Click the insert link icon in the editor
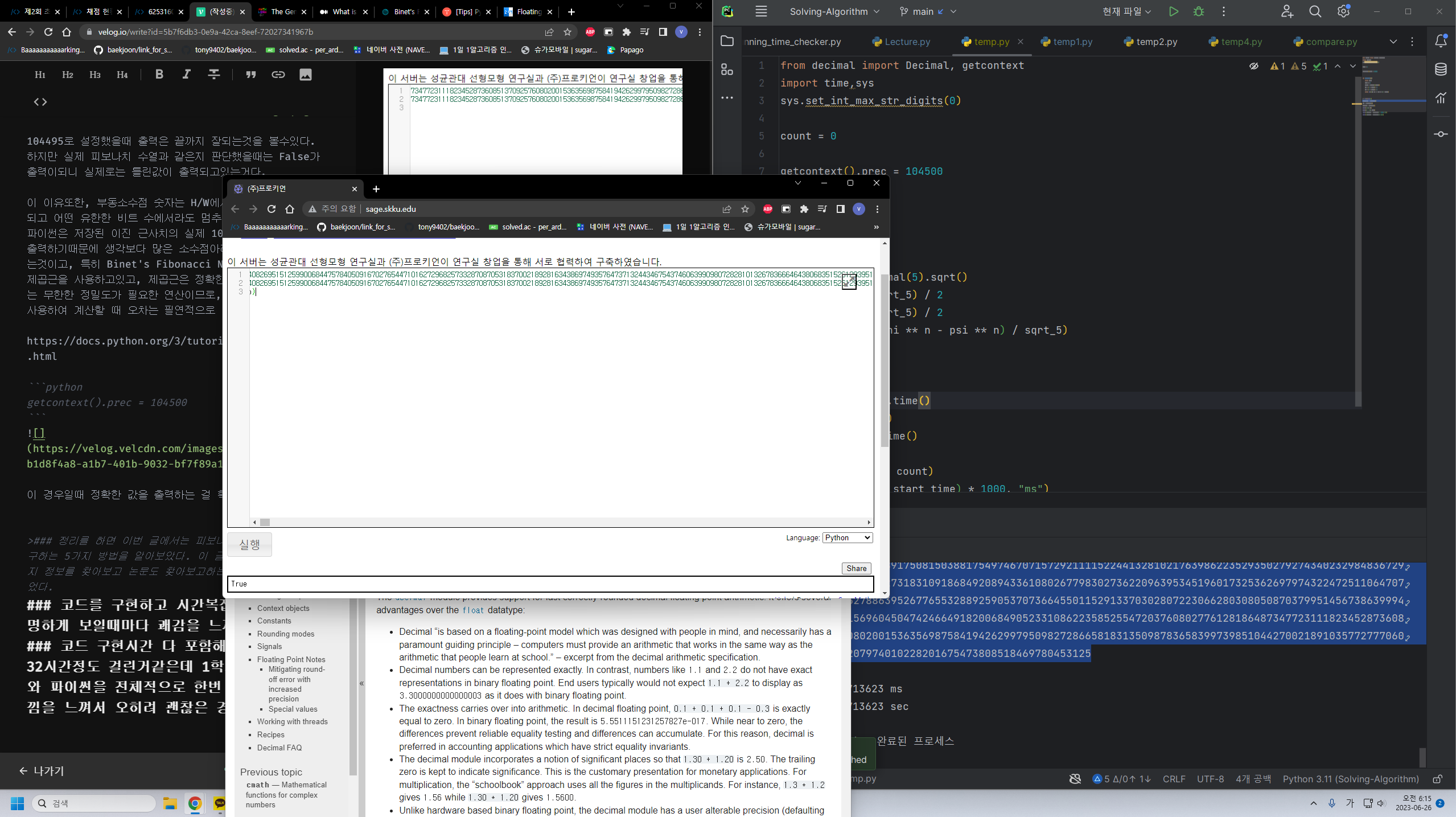 point(278,74)
